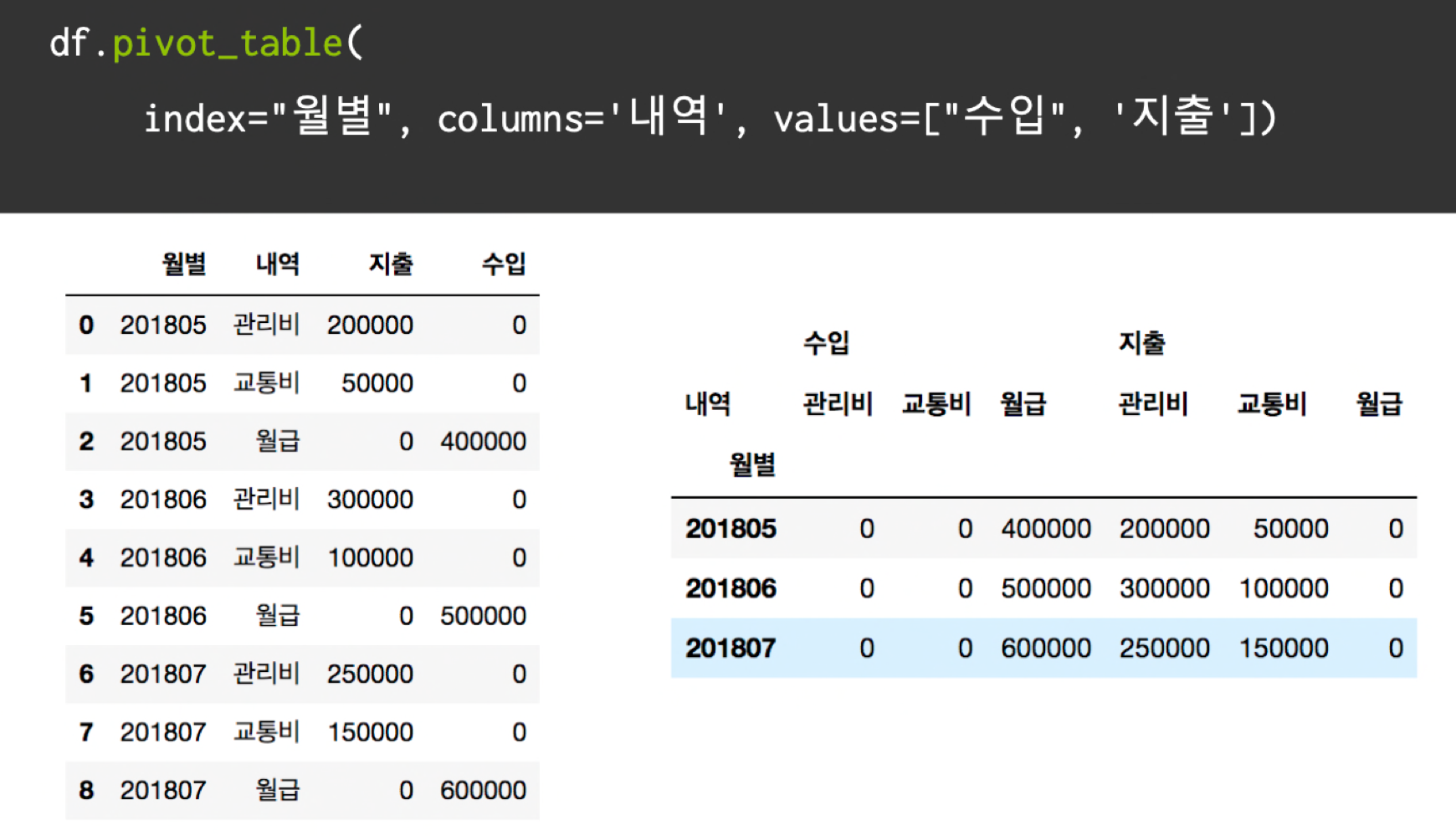Image resolution: width=1456 pixels, height=836 pixels.
Task: Select 교통비 sub-column under 지출 in pivot
Action: [x=1272, y=403]
